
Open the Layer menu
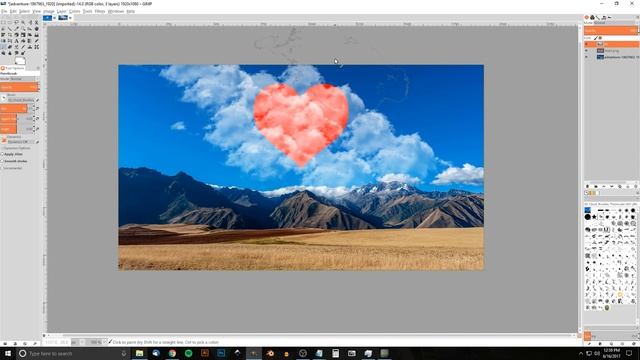coord(62,11)
